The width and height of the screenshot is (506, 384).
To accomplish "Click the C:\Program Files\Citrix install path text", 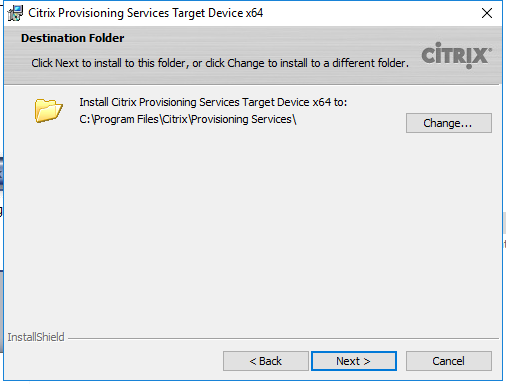I will pos(188,119).
